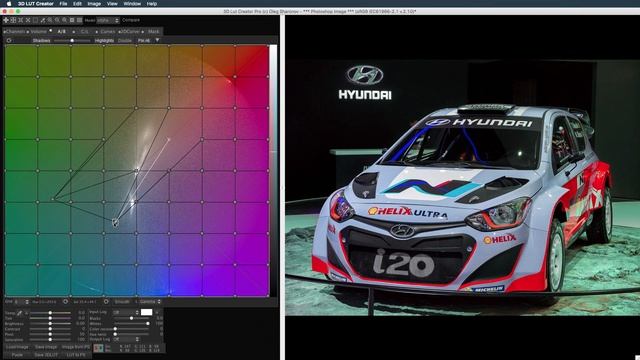This screenshot has height=360, width=640.
Task: Click the Tint slider handle
Action: coord(50,318)
